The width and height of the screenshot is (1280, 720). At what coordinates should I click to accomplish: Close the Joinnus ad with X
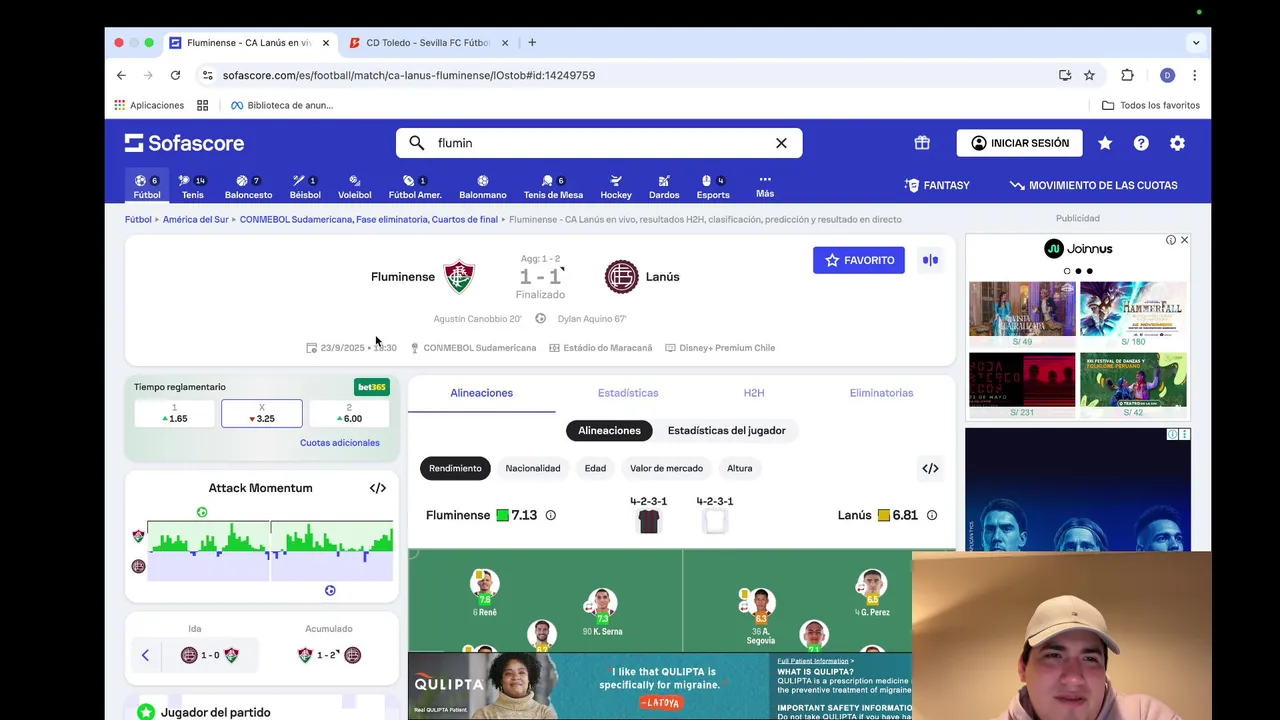click(x=1184, y=240)
